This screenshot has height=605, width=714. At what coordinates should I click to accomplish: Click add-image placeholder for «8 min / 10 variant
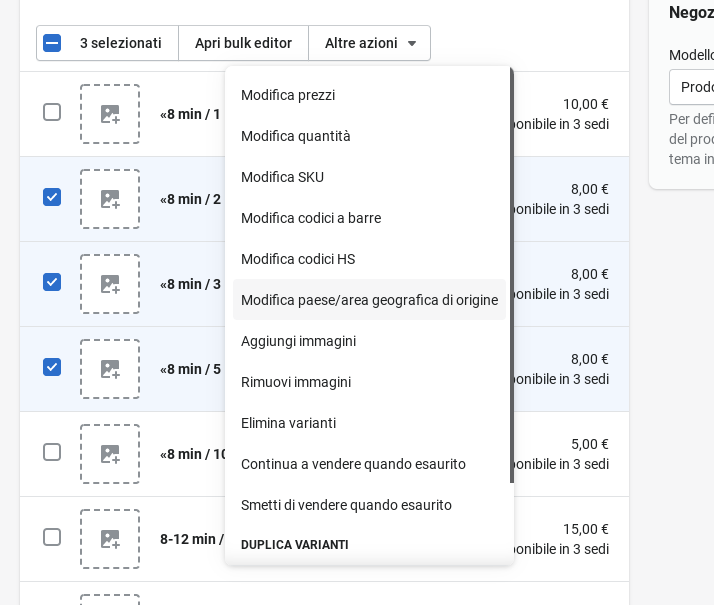pos(110,454)
